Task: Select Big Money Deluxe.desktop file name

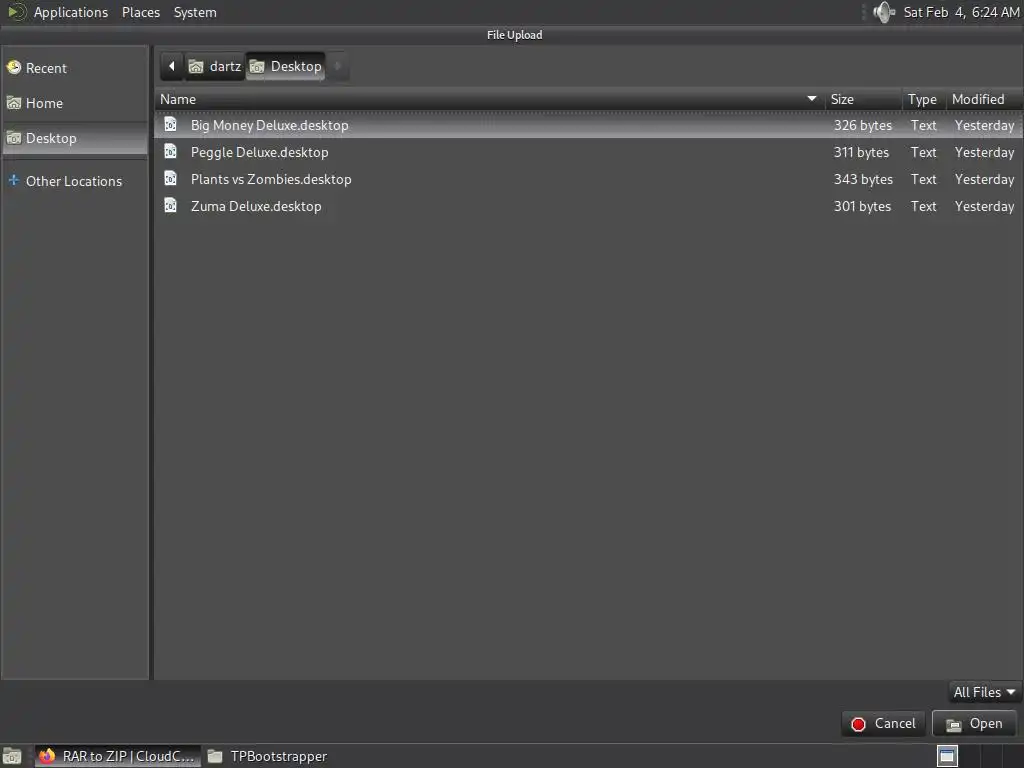Action: click(x=269, y=125)
